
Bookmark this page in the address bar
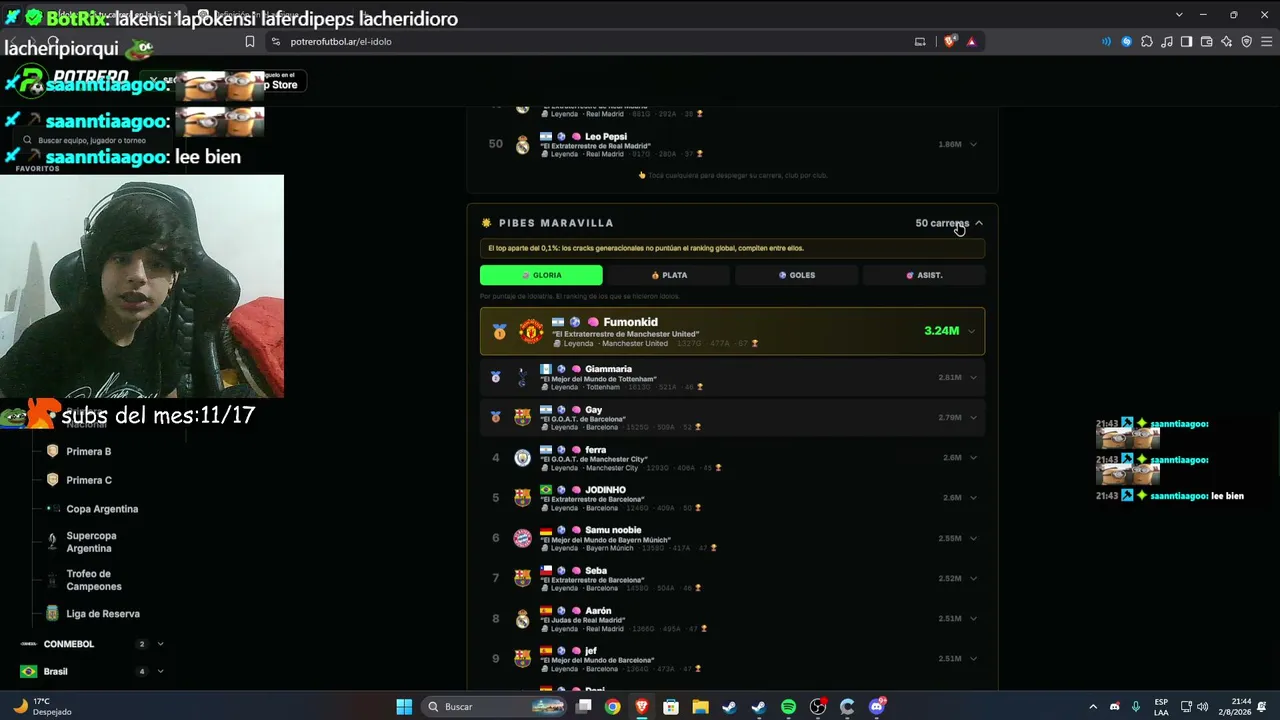tap(250, 41)
